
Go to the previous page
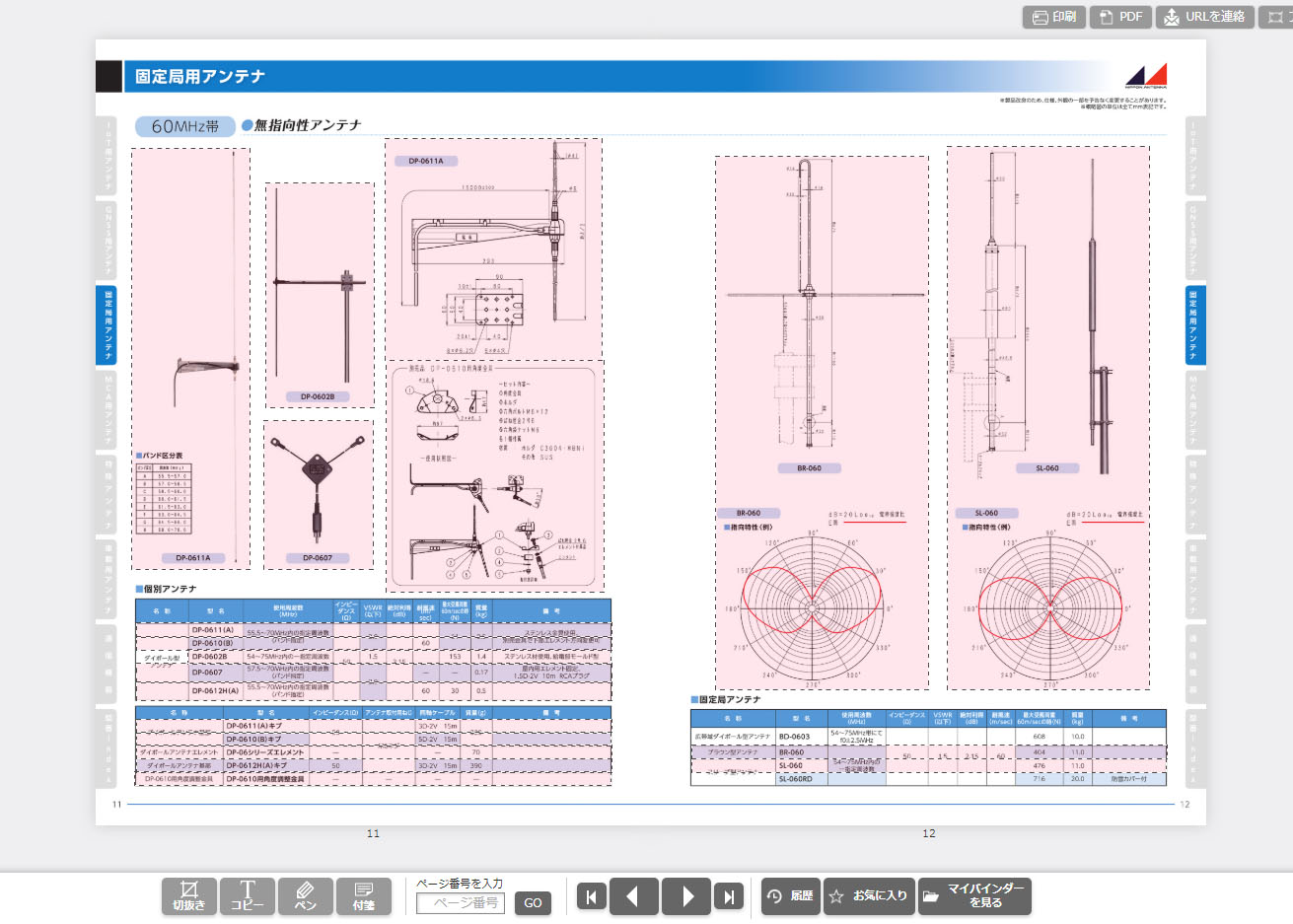point(633,896)
